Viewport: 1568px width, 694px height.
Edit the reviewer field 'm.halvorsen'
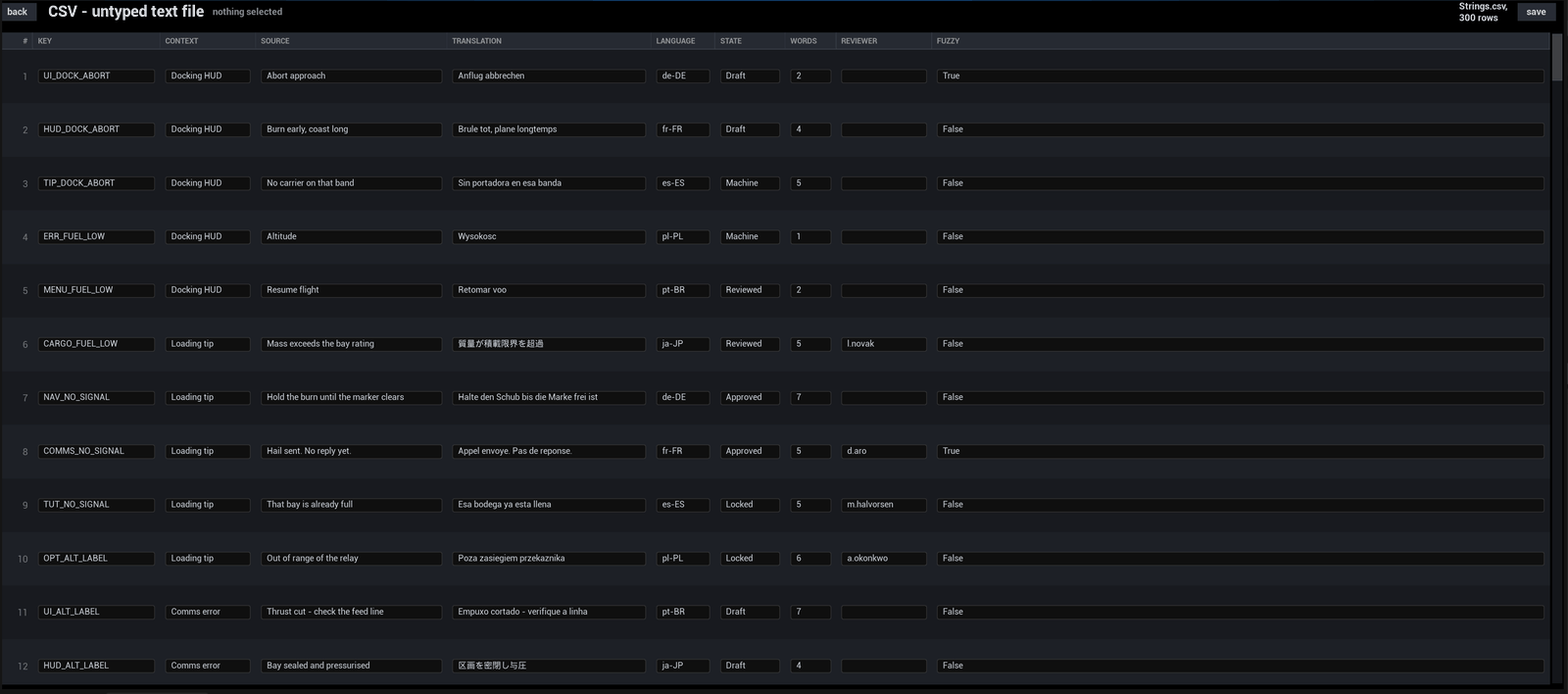[884, 505]
